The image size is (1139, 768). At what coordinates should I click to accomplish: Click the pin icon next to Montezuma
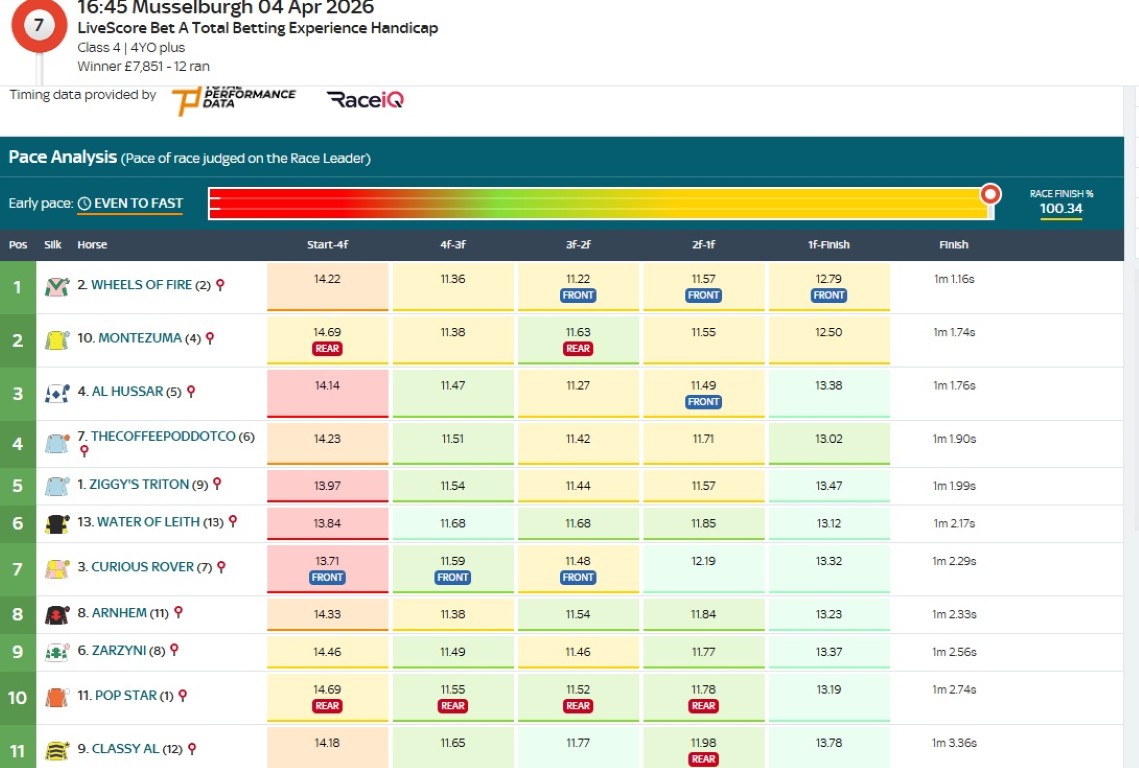coord(210,339)
